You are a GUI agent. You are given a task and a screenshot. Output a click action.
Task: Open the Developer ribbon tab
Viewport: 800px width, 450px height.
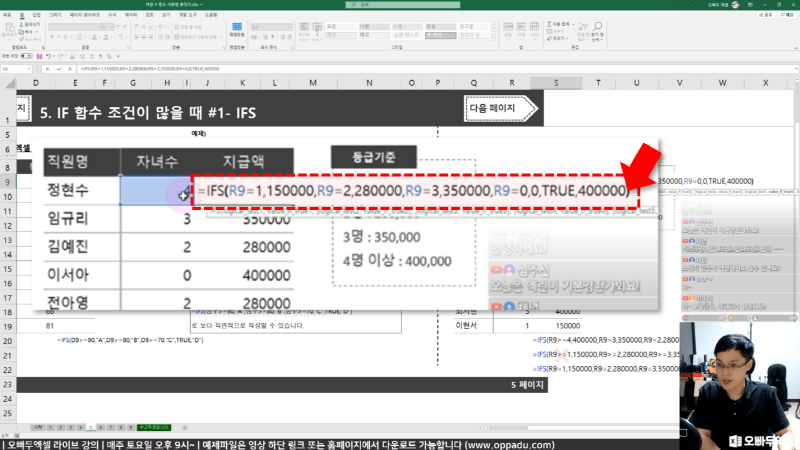click(x=188, y=15)
